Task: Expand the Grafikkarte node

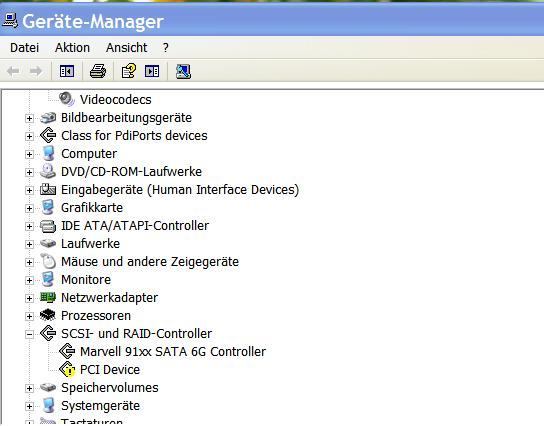Action: tap(29, 208)
